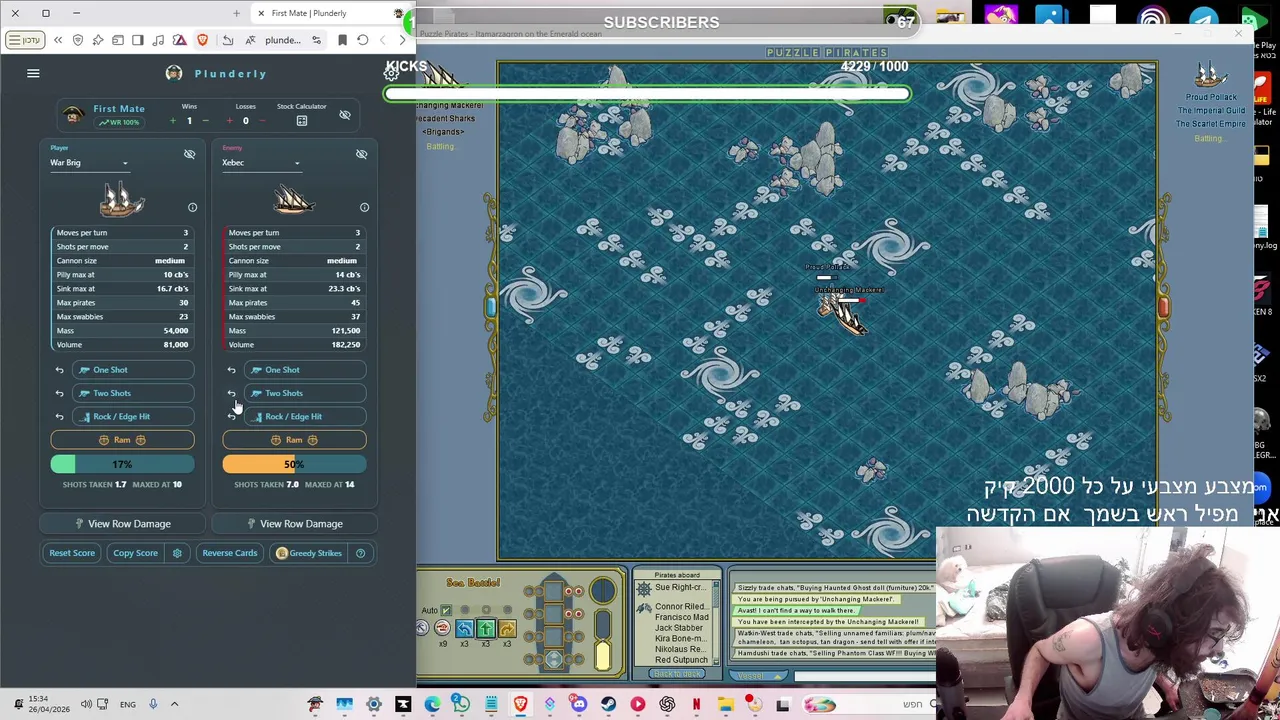Open the overlay settings gear near KICKS
Screen dimensions: 1280x720
coord(391,73)
